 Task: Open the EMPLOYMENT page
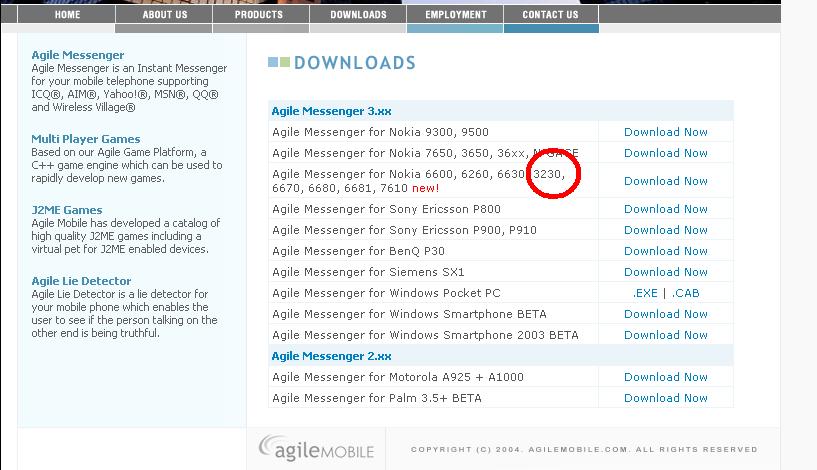click(455, 15)
